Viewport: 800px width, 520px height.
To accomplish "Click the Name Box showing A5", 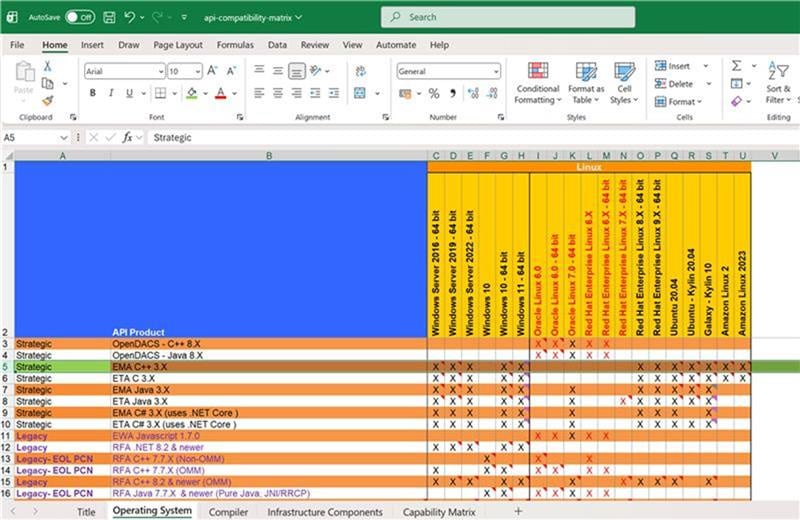I will tap(31, 137).
